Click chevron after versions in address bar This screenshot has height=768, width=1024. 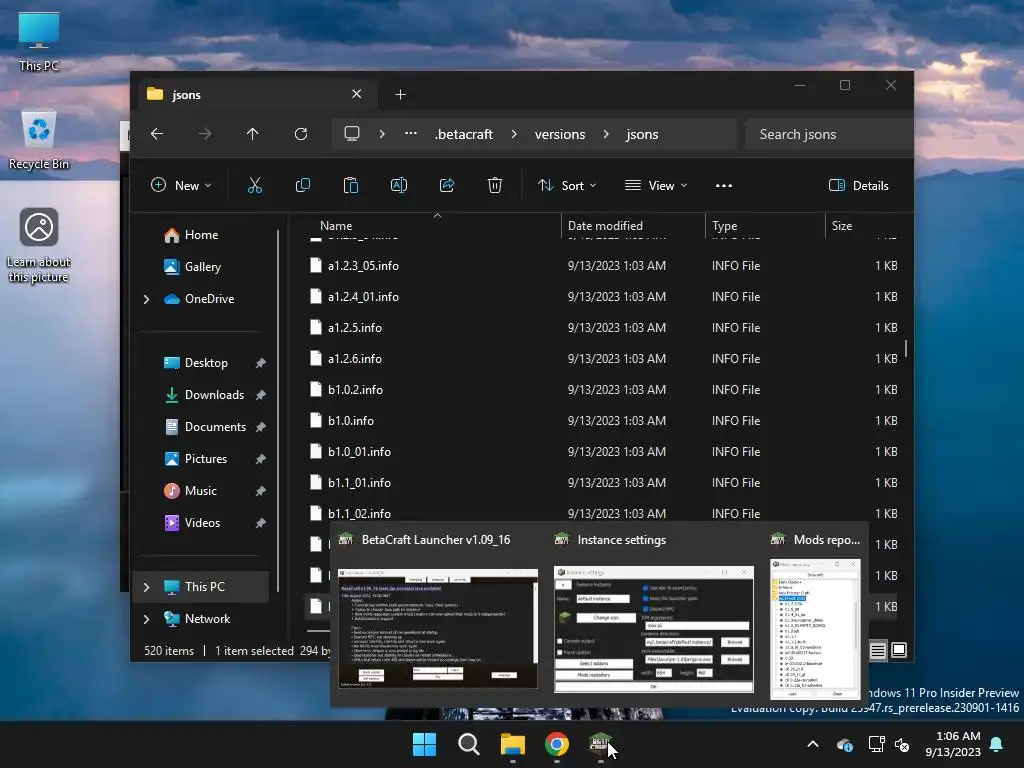[606, 134]
